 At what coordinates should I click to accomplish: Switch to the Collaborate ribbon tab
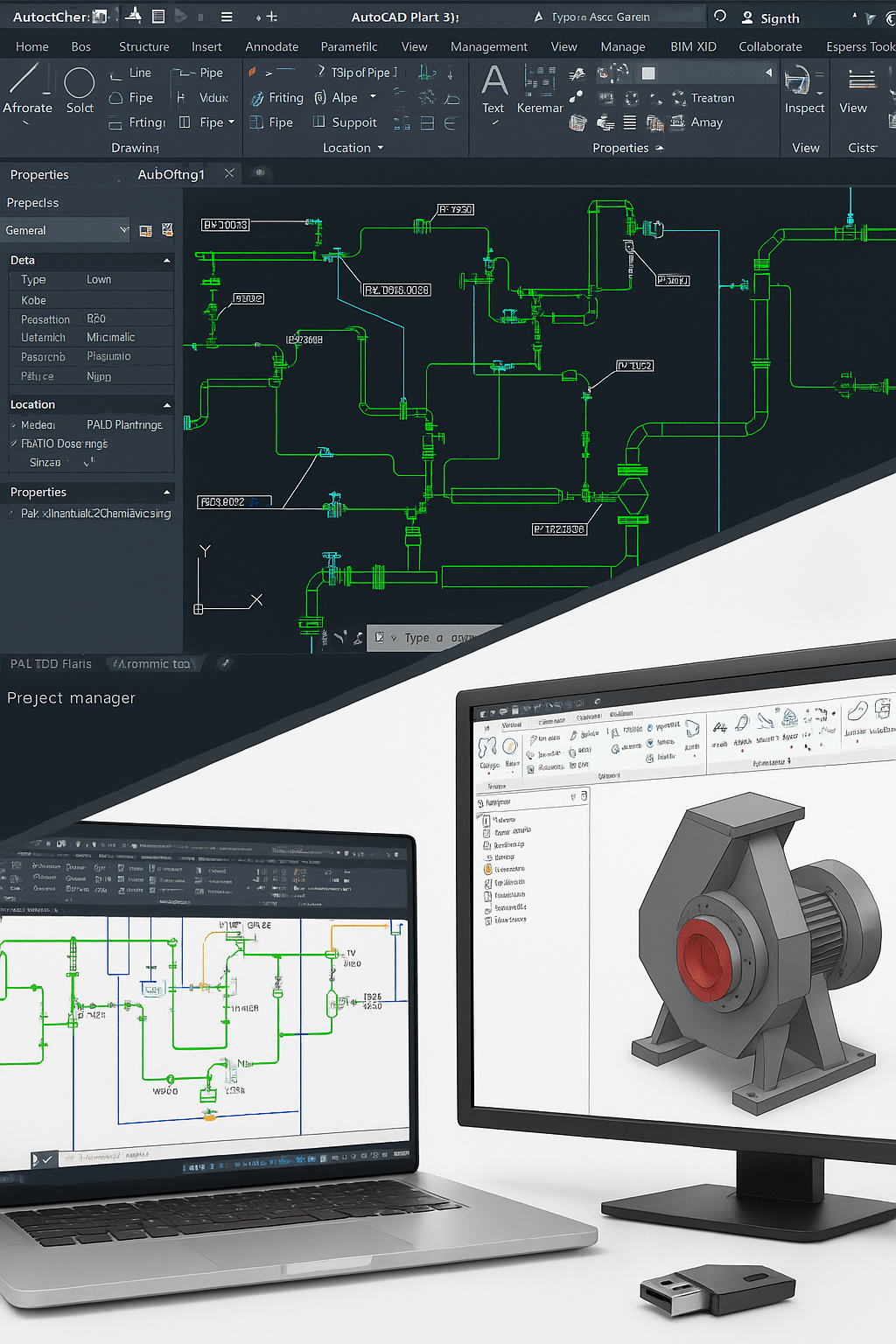[770, 46]
